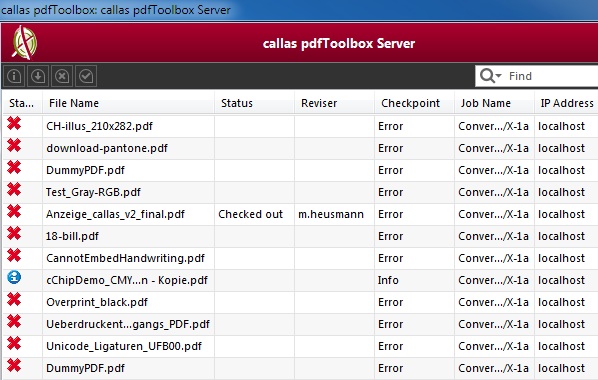This screenshot has width=598, height=380.
Task: Click the cancel X toolbar icon
Action: [x=62, y=76]
